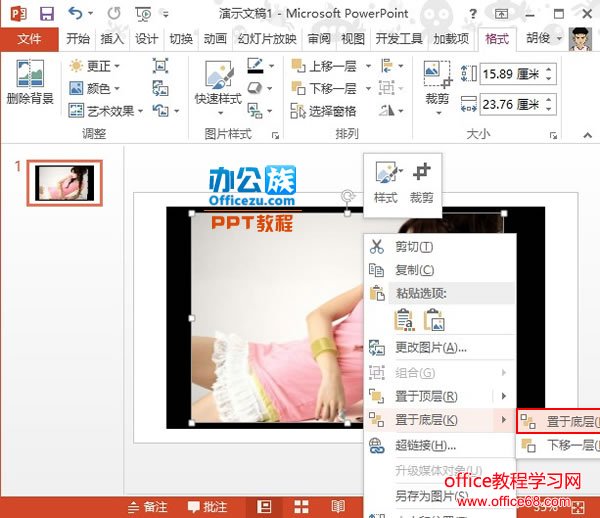
Task: Open the Help question mark icon
Action: (x=473, y=14)
